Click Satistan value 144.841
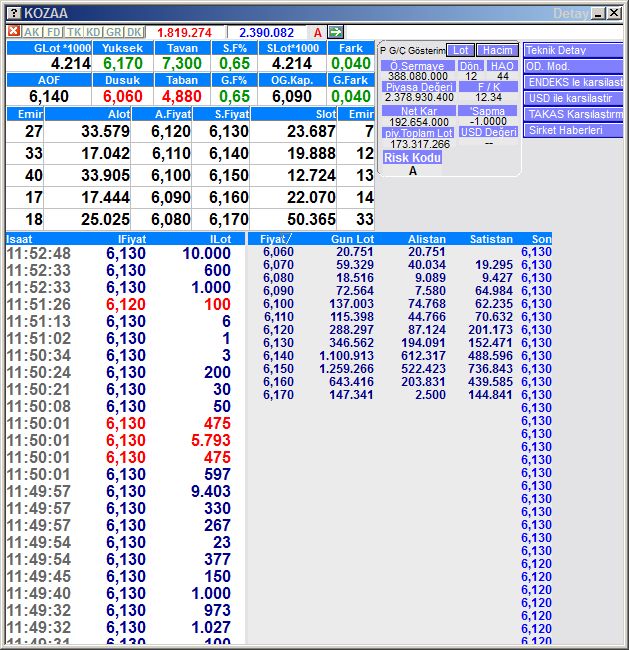The width and height of the screenshot is (629, 650). click(x=491, y=395)
